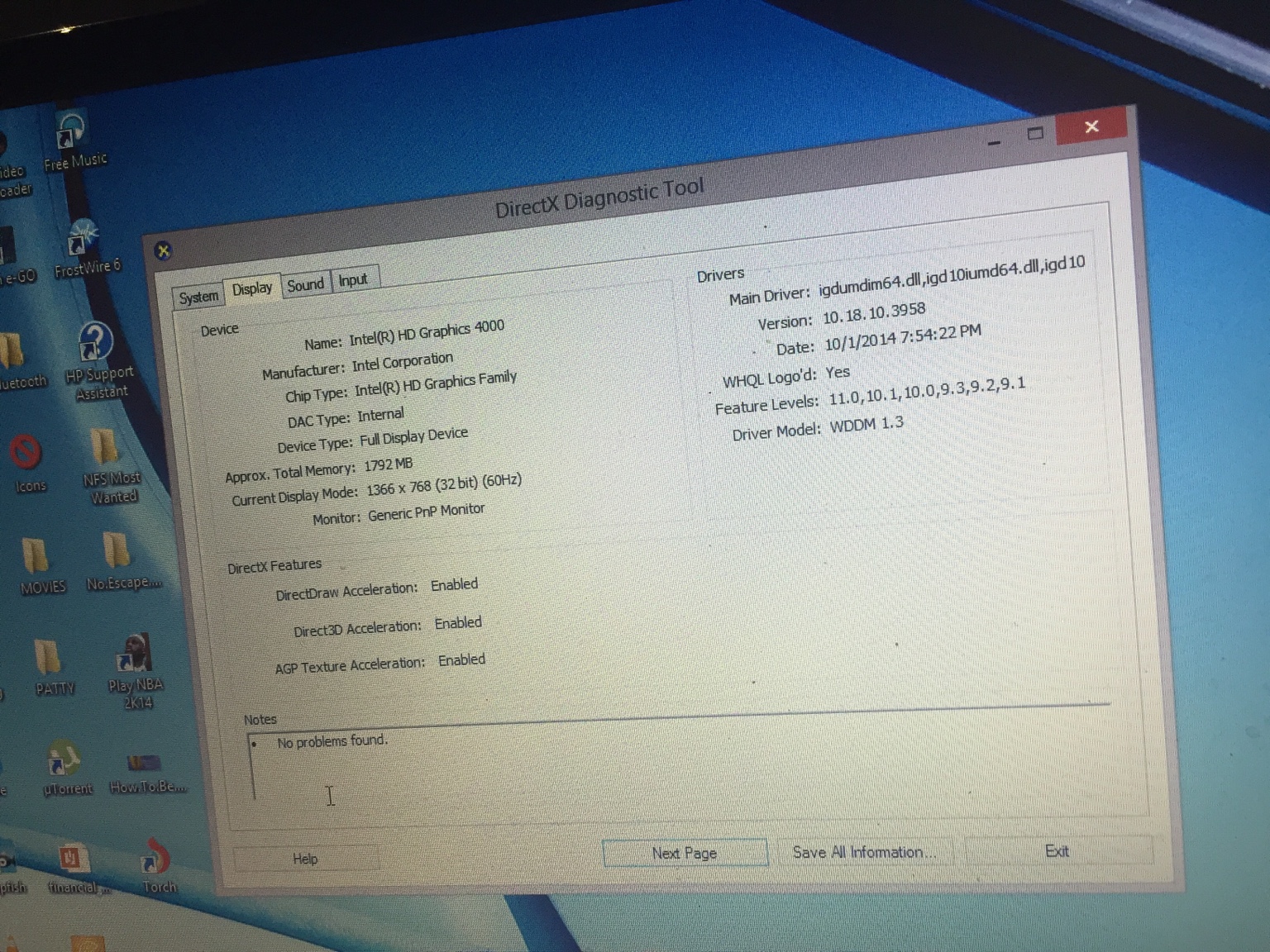Viewport: 1270px width, 952px height.
Task: Select the PATTY folder icon
Action: click(x=52, y=668)
